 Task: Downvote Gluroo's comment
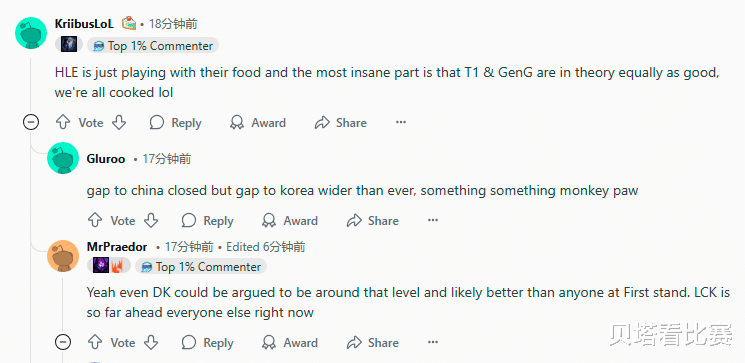point(151,220)
